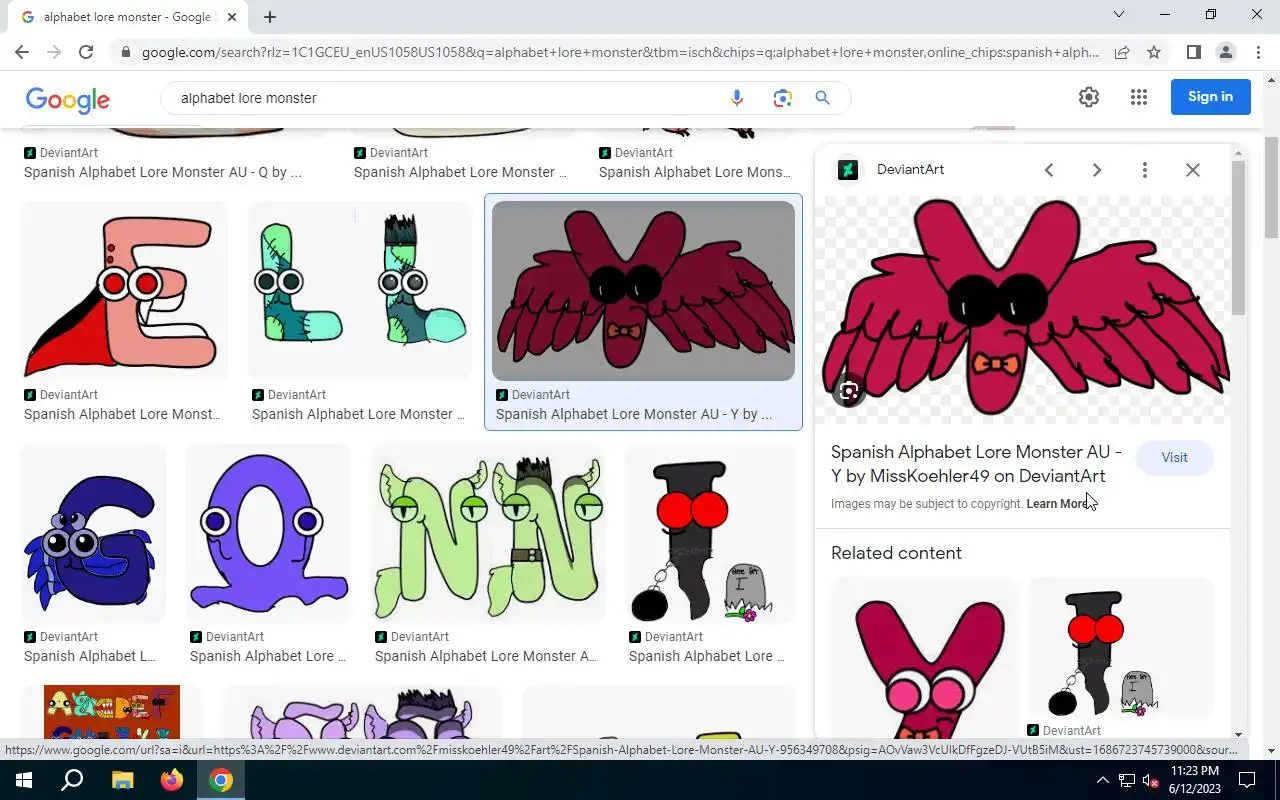Bookmark this page with the star
Image resolution: width=1280 pixels, height=800 pixels.
click(x=1154, y=52)
